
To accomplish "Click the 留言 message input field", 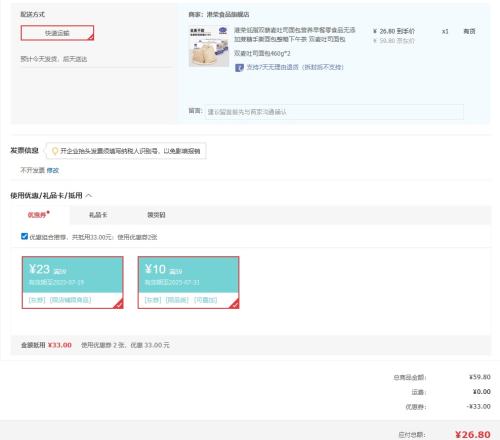I will [334, 112].
